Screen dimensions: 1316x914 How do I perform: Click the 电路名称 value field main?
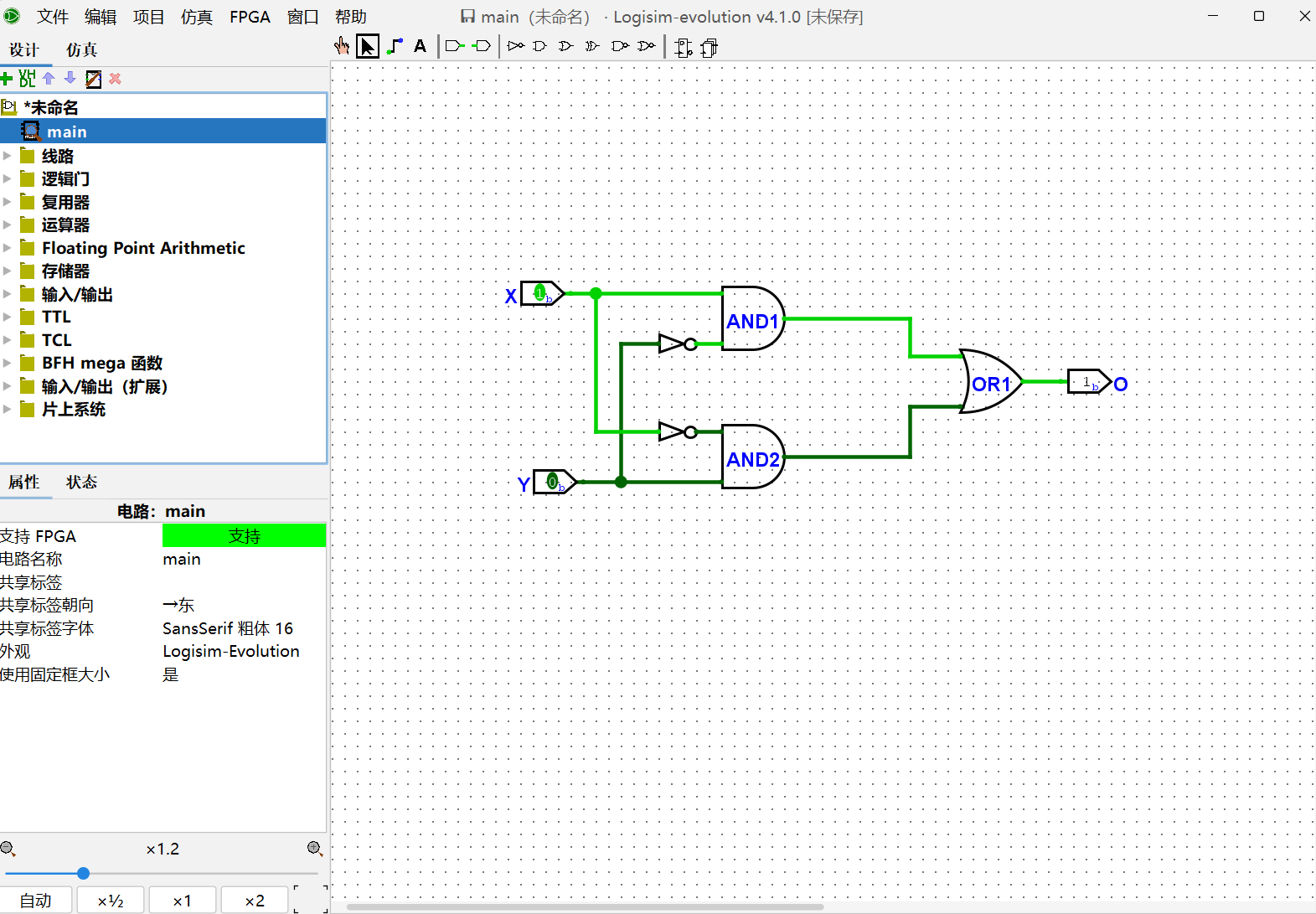coord(245,559)
